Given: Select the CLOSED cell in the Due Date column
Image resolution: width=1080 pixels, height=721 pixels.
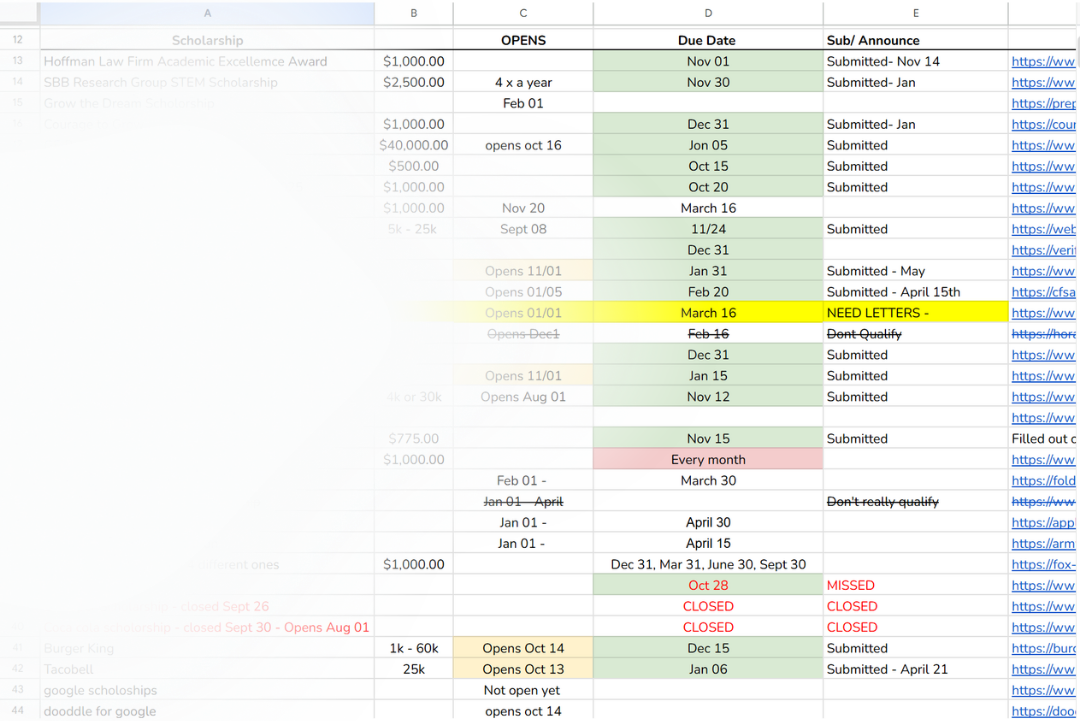Looking at the screenshot, I should pos(708,606).
